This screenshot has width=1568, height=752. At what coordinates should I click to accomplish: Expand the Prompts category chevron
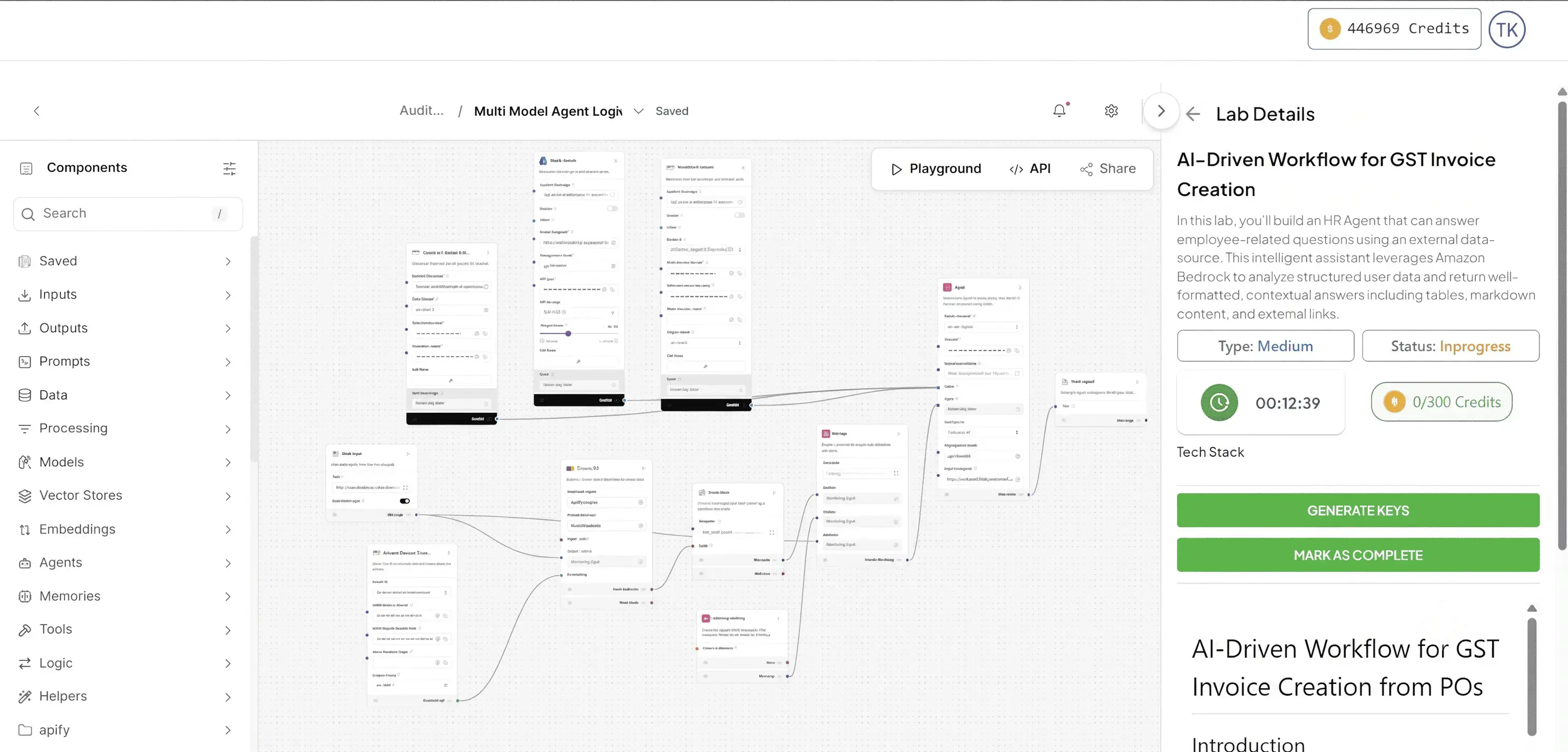(228, 362)
